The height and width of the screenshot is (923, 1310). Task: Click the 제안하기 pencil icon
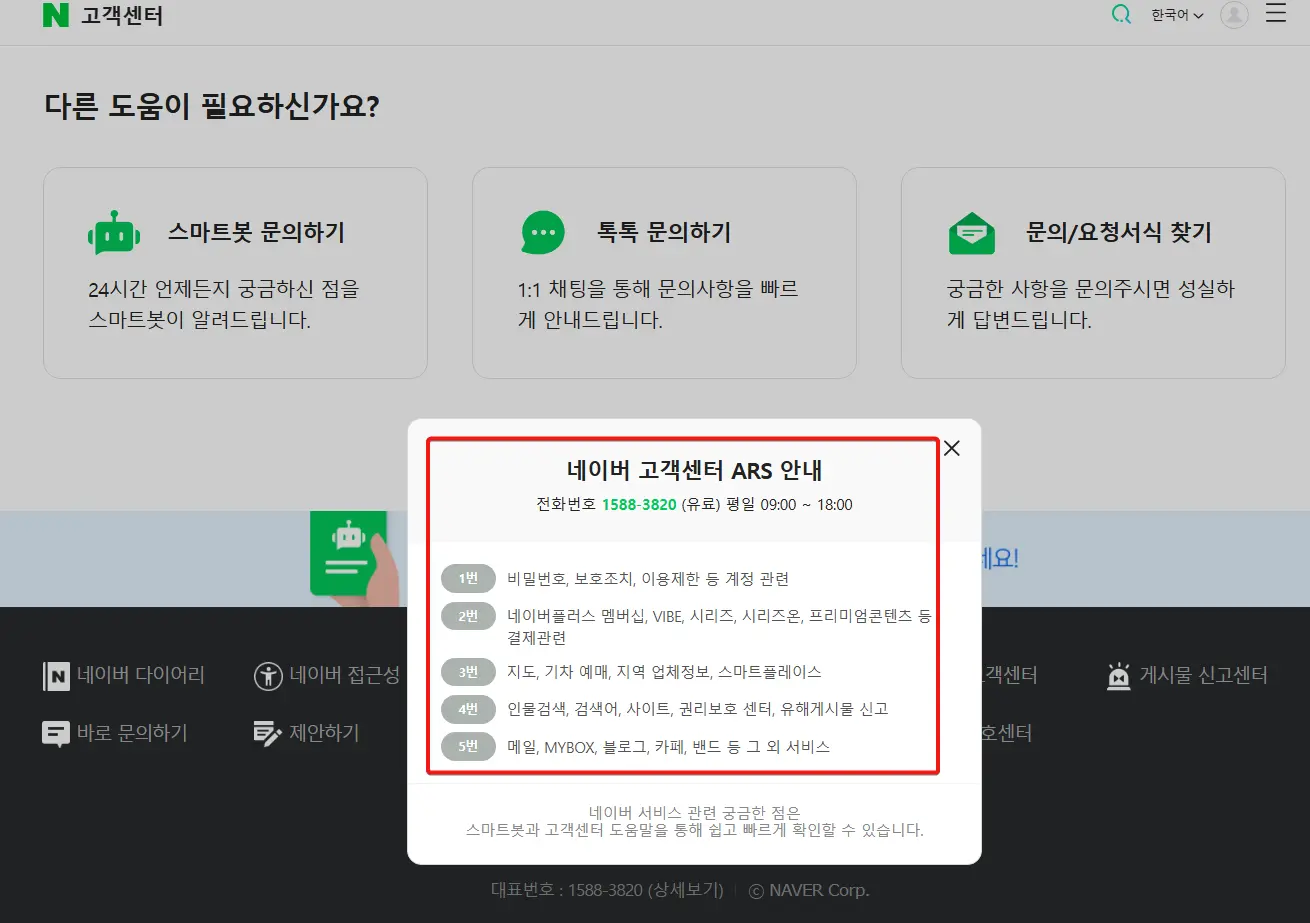click(x=268, y=734)
